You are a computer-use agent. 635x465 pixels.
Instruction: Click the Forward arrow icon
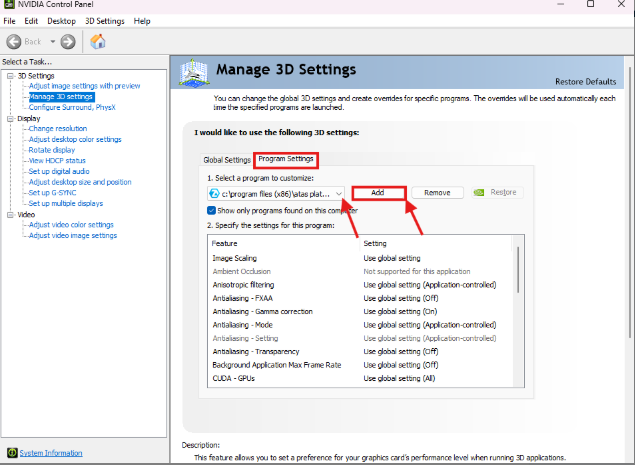click(68, 42)
